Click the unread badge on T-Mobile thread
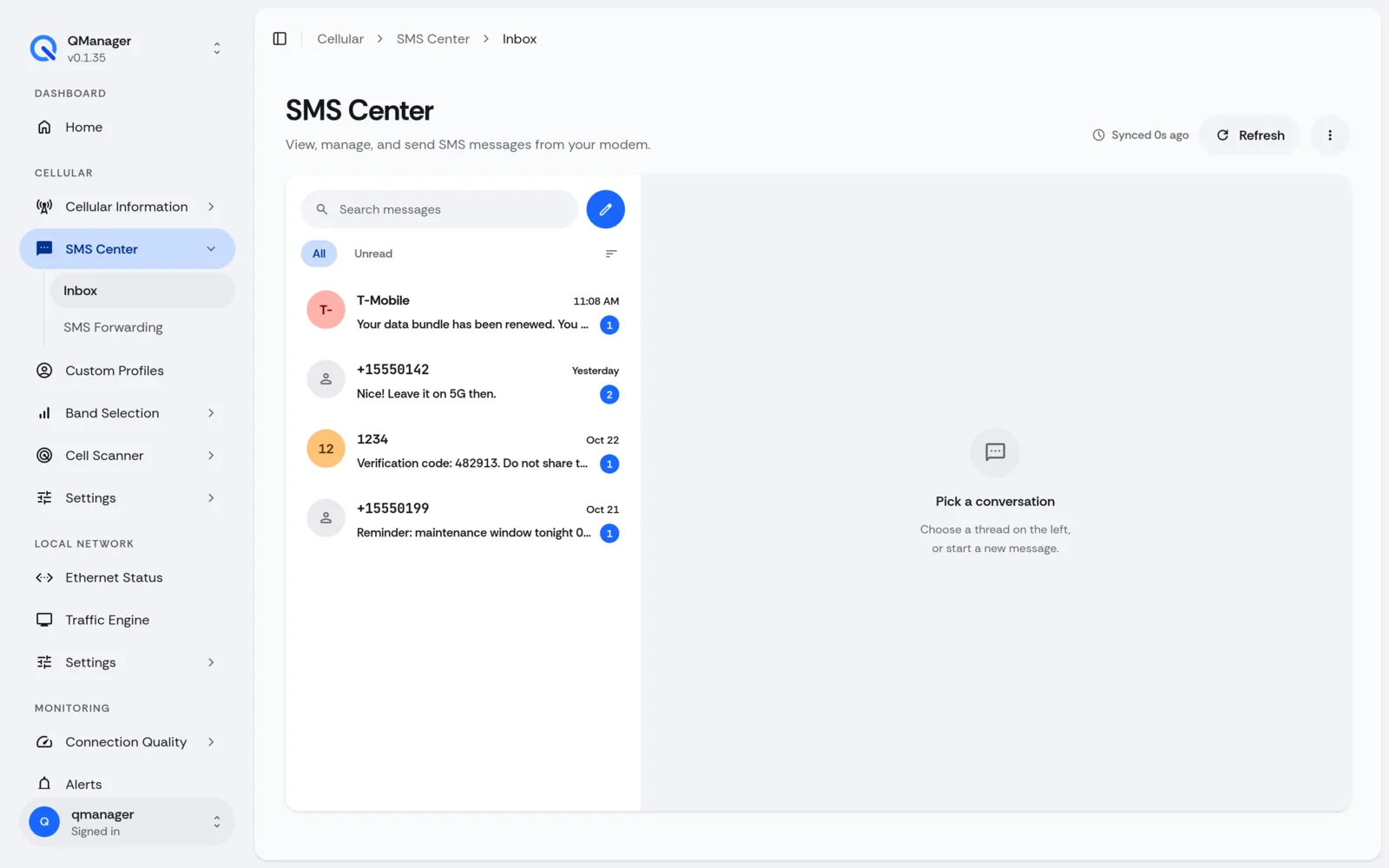The height and width of the screenshot is (868, 1389). click(609, 325)
